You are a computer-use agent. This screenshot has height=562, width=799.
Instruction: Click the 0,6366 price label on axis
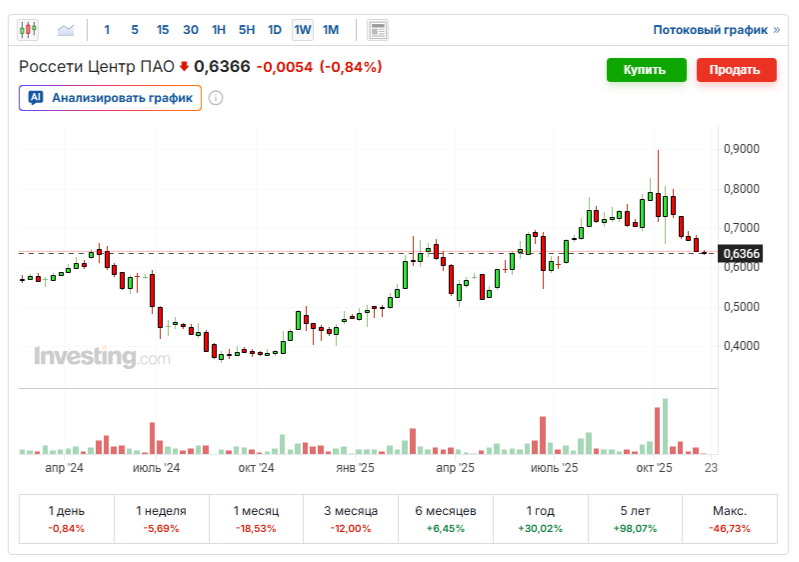click(741, 253)
